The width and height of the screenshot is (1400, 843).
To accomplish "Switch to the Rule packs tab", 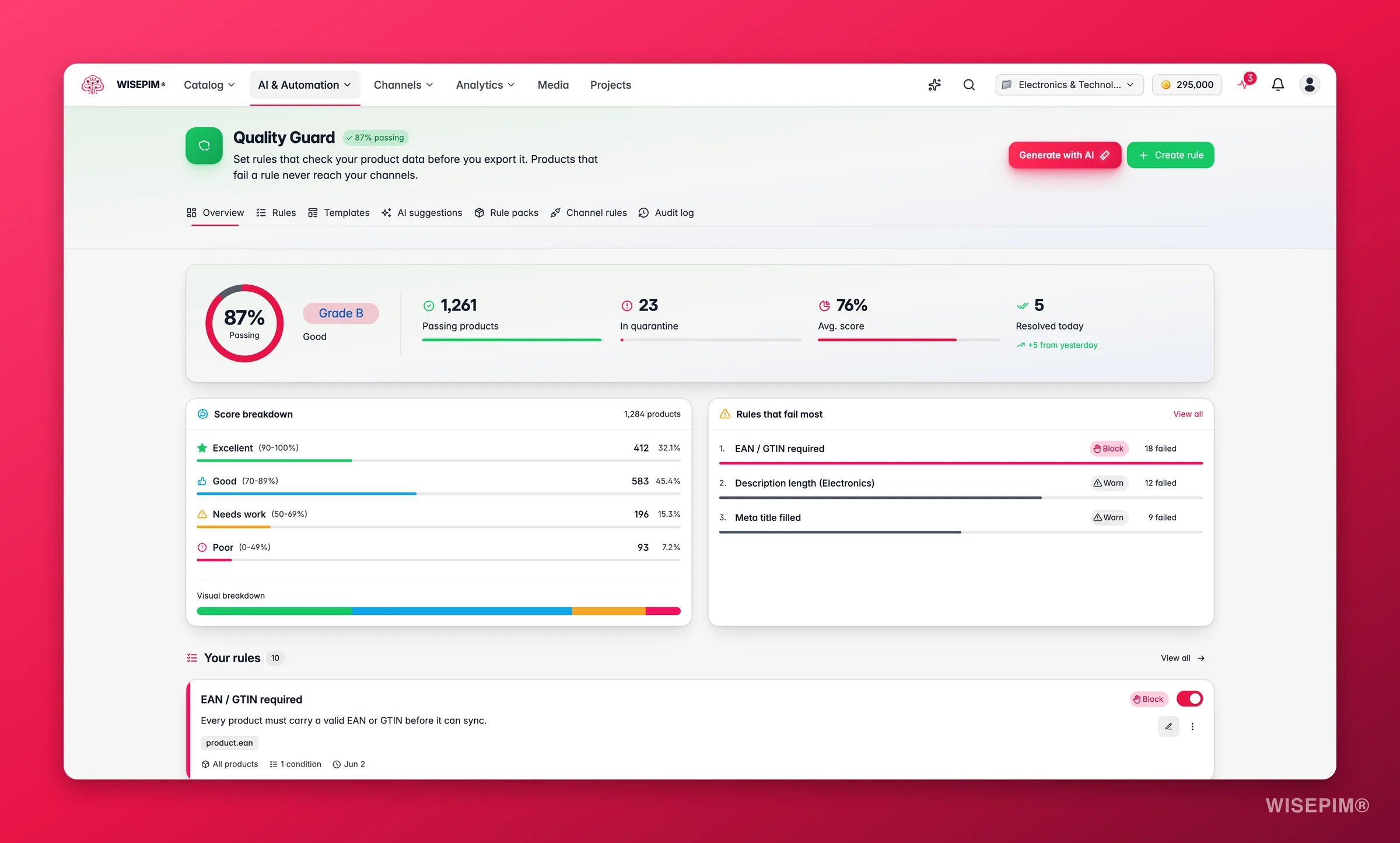I will click(x=506, y=212).
